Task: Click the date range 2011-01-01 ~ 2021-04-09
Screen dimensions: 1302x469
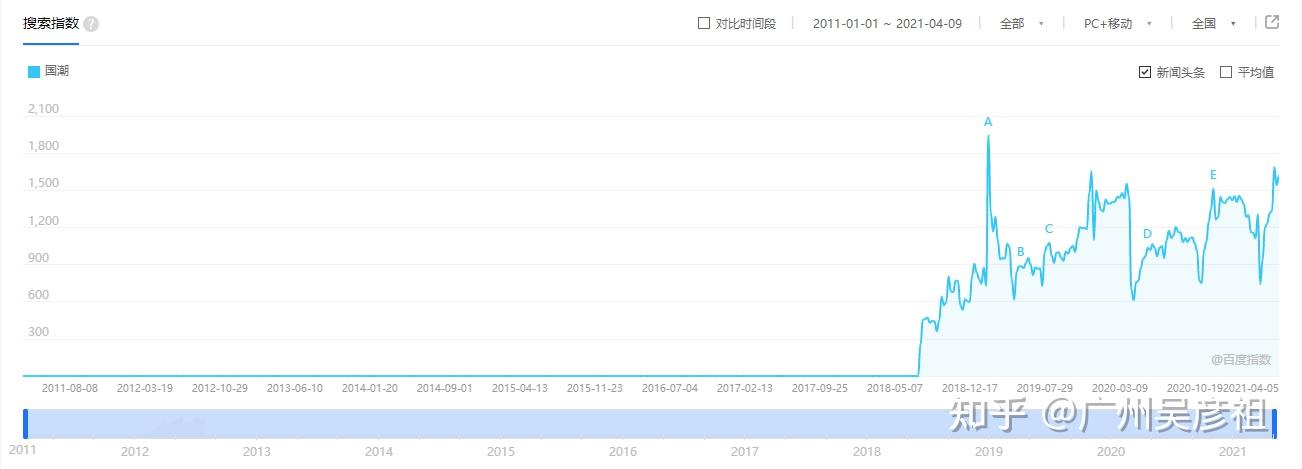Action: click(887, 23)
